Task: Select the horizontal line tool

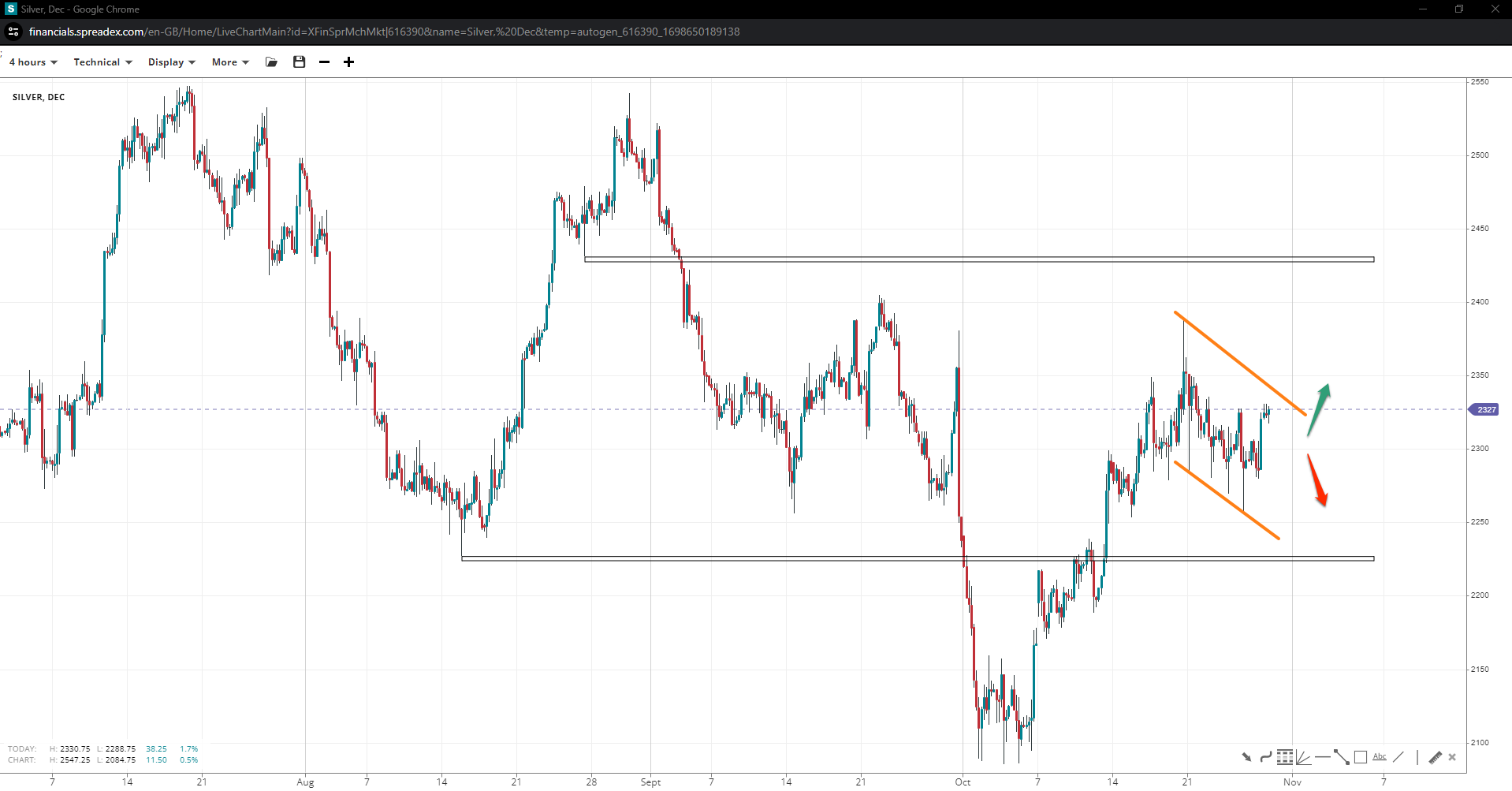Action: click(x=1322, y=757)
